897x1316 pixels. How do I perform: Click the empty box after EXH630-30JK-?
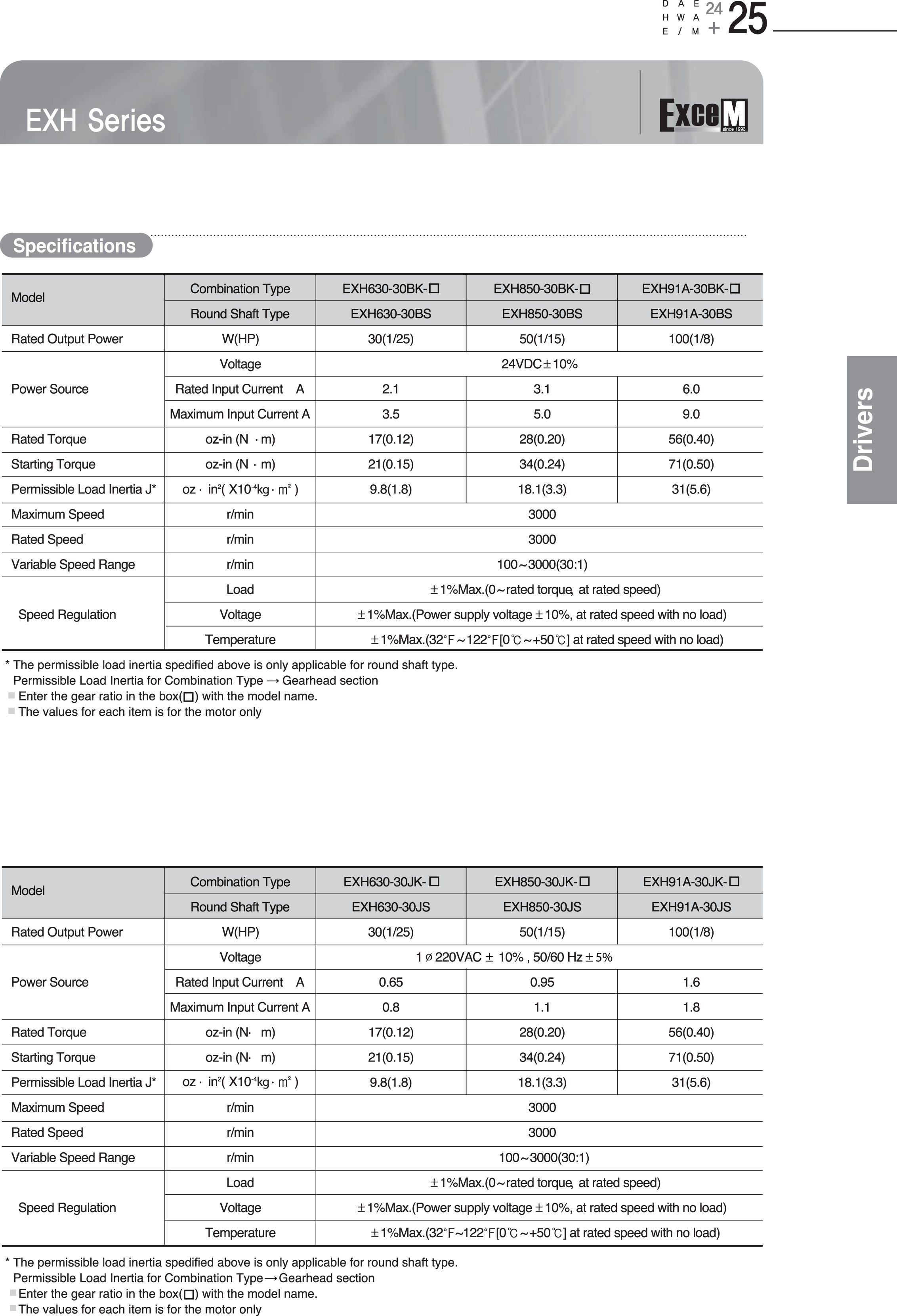(434, 881)
